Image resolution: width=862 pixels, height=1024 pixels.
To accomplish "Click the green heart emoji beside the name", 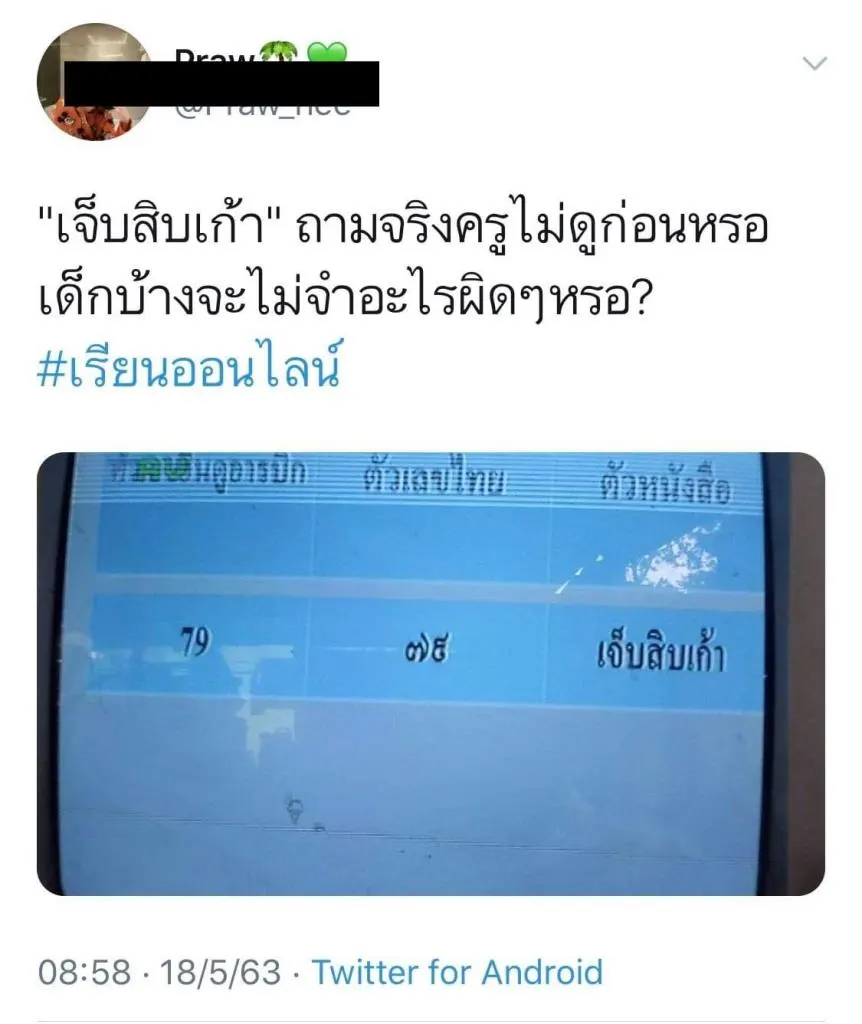I will [x=327, y=52].
